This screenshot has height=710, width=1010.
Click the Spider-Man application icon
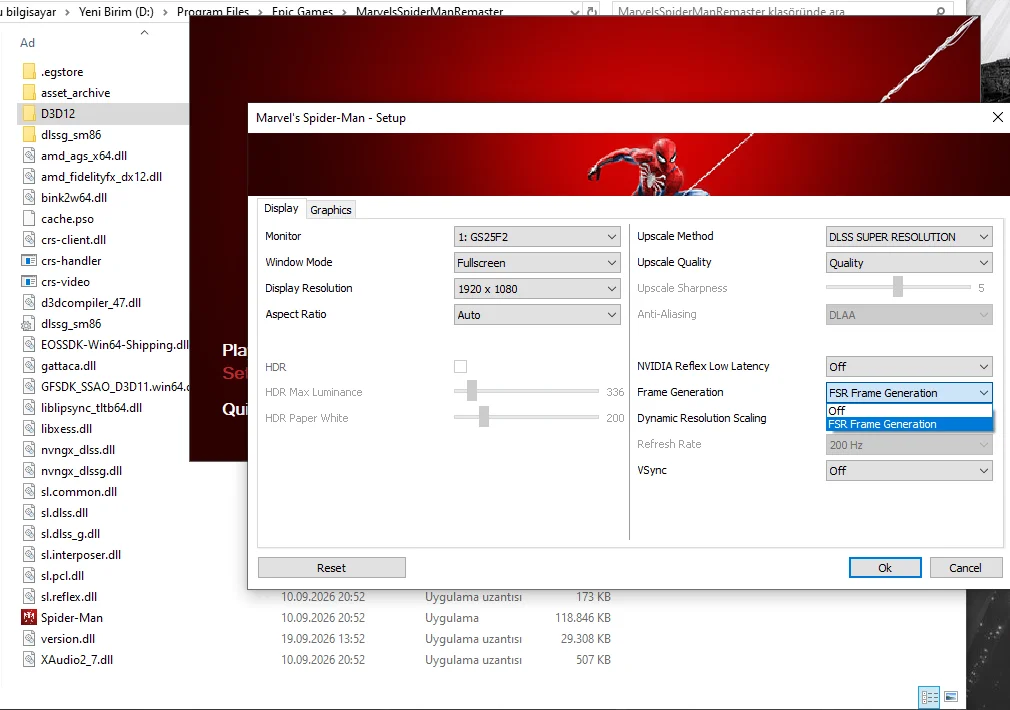[29, 617]
